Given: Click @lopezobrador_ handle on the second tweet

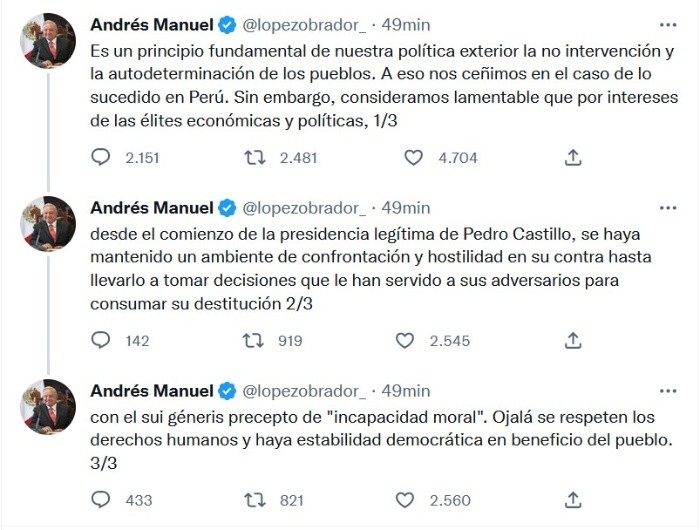Looking at the screenshot, I should (305, 207).
